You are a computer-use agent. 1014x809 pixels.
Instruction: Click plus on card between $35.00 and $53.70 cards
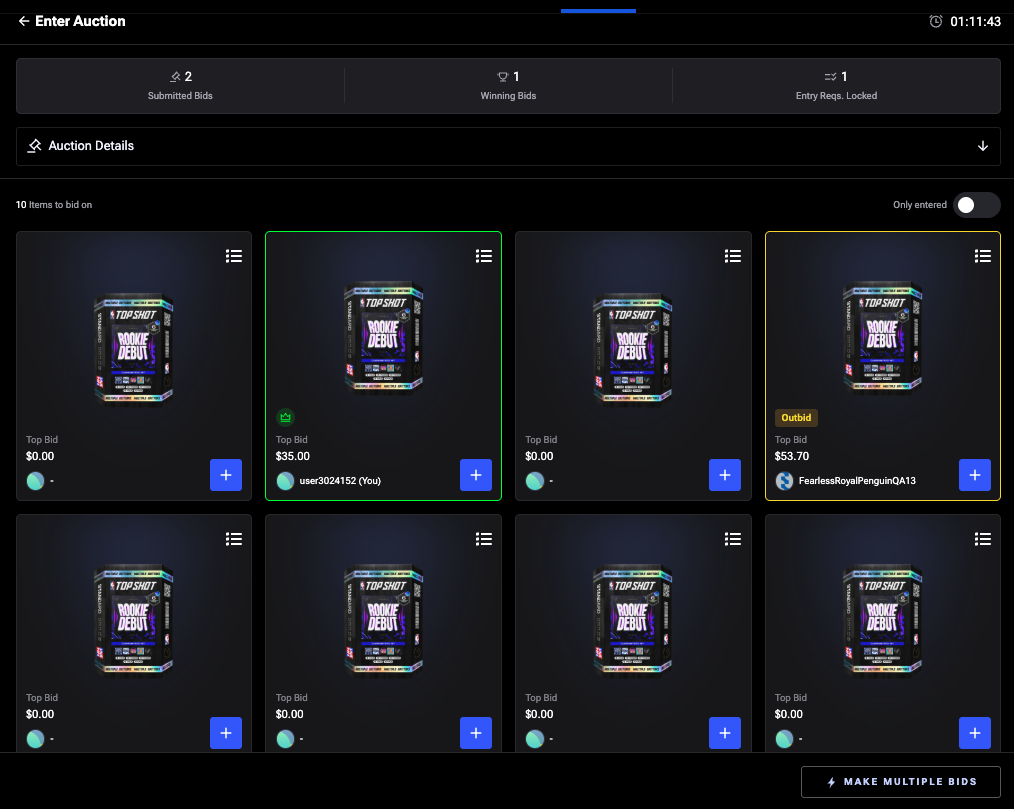click(x=725, y=475)
